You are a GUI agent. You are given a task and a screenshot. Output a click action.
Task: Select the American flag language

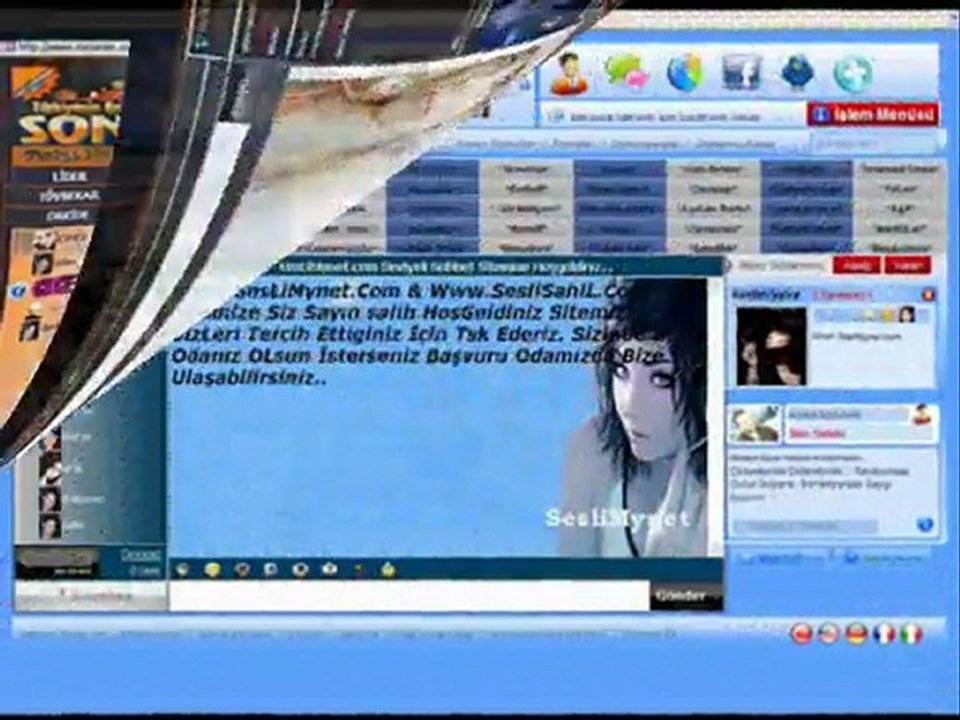828,633
